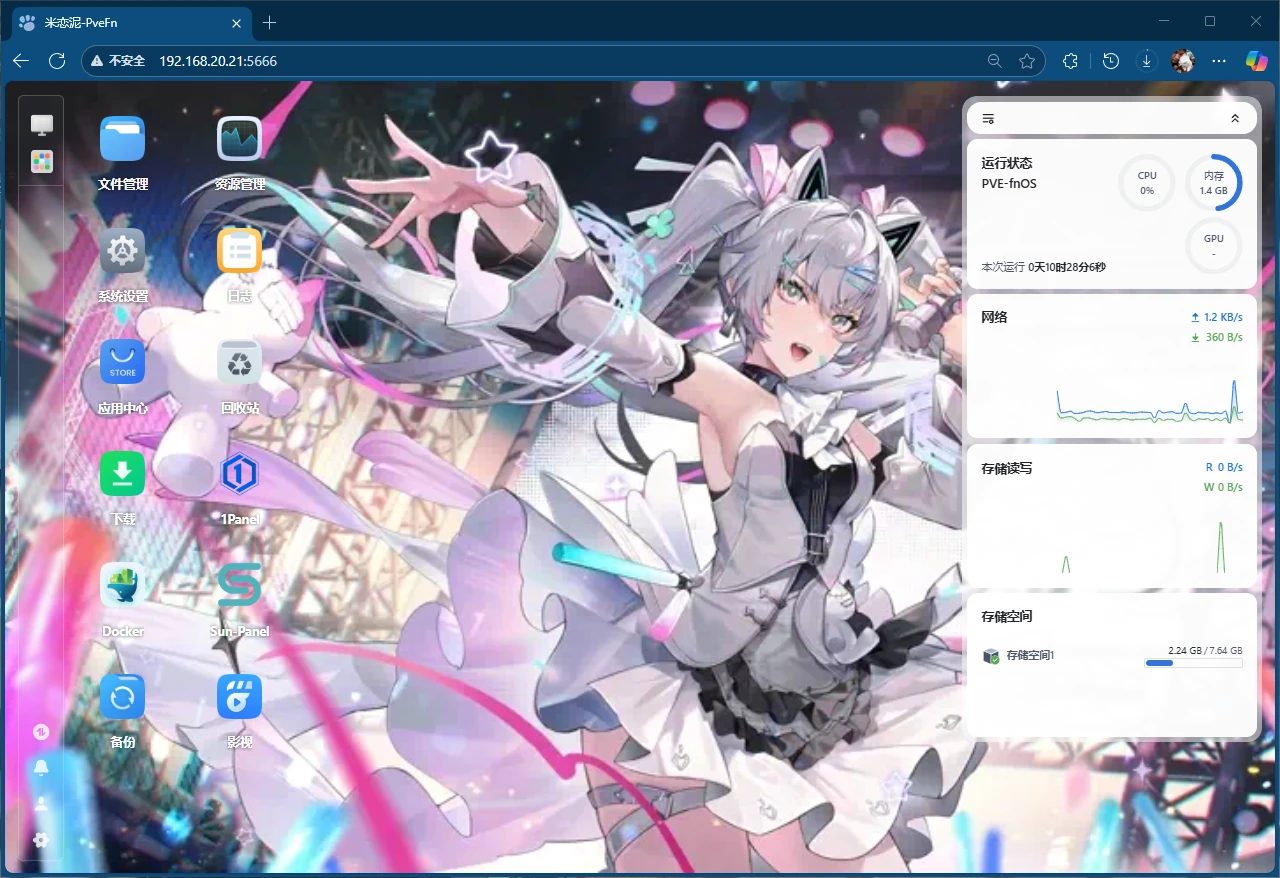Open the 备份 backup app
Screen dimensions: 1280x878
(123, 697)
